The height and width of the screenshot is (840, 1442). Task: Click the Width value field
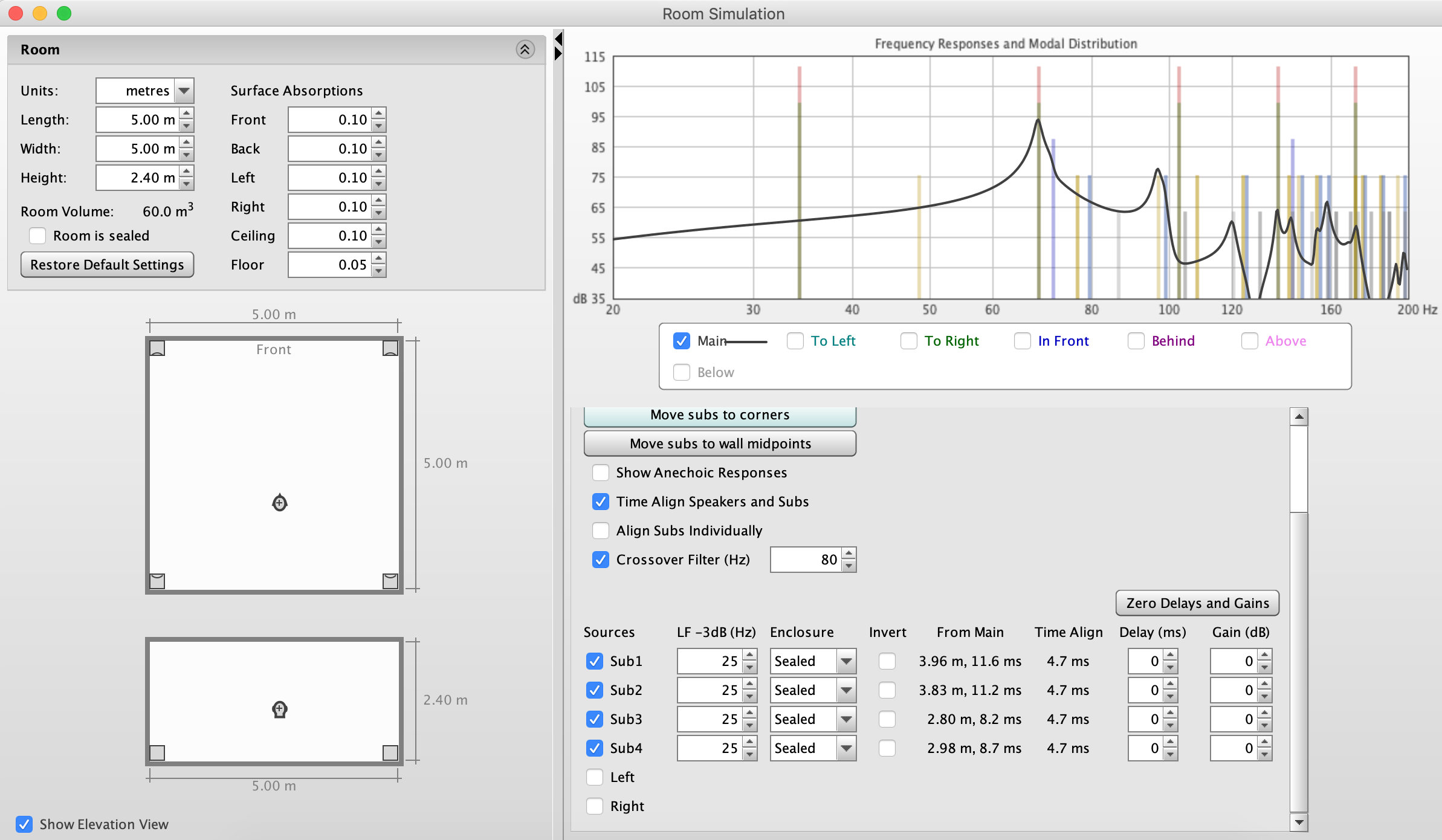point(138,149)
